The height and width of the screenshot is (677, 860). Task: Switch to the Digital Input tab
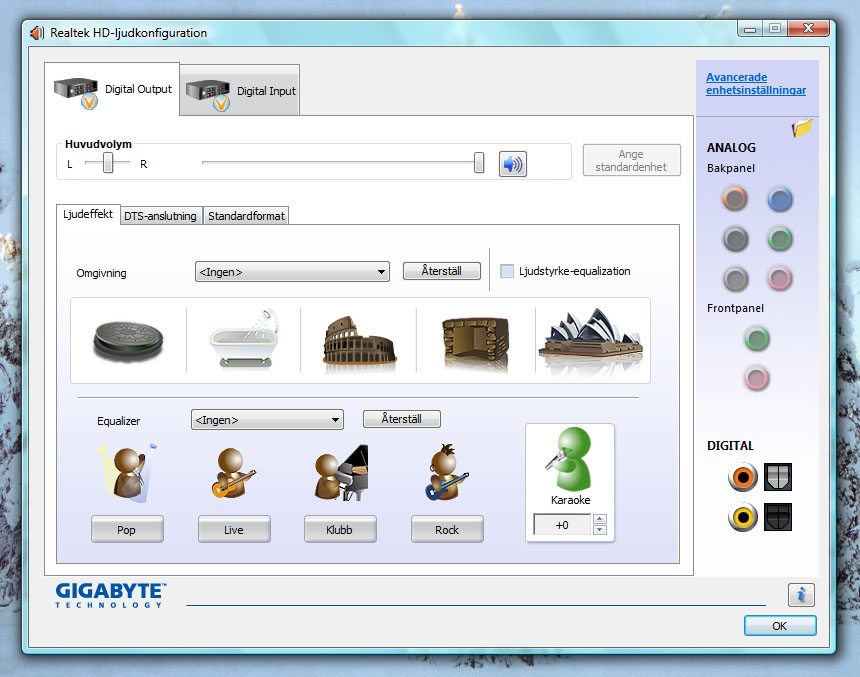[240, 91]
